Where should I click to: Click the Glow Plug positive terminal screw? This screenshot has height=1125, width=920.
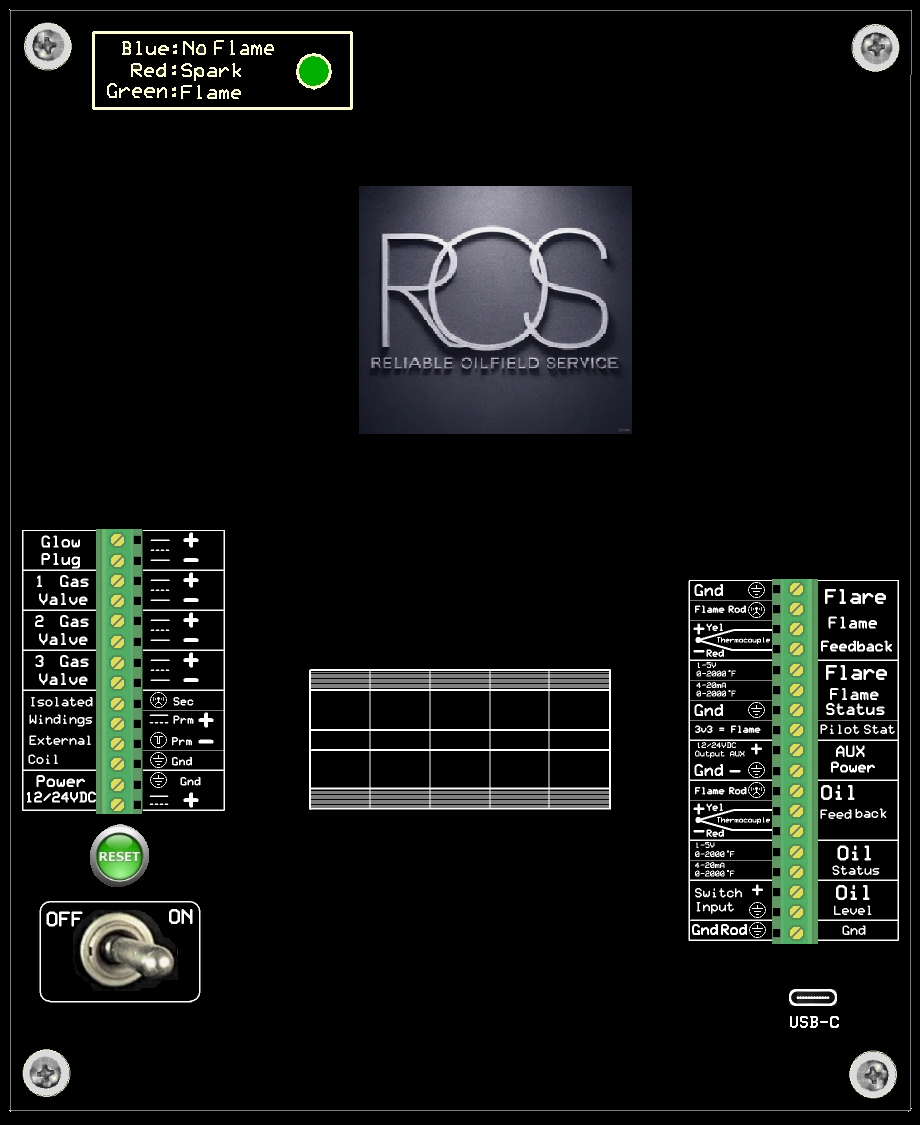(x=118, y=540)
